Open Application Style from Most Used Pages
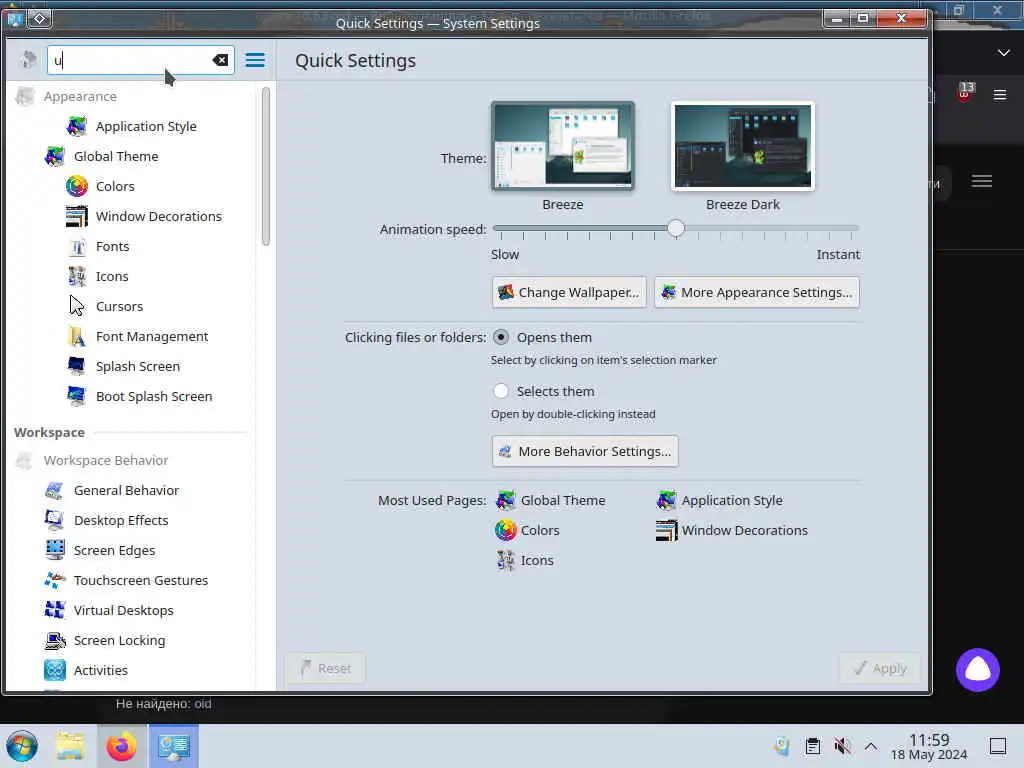Viewport: 1024px width, 768px height. [719, 500]
